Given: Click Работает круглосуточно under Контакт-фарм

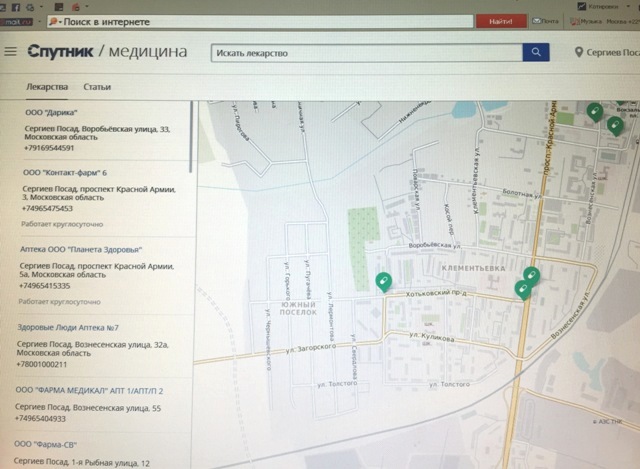Looking at the screenshot, I should 62,224.
